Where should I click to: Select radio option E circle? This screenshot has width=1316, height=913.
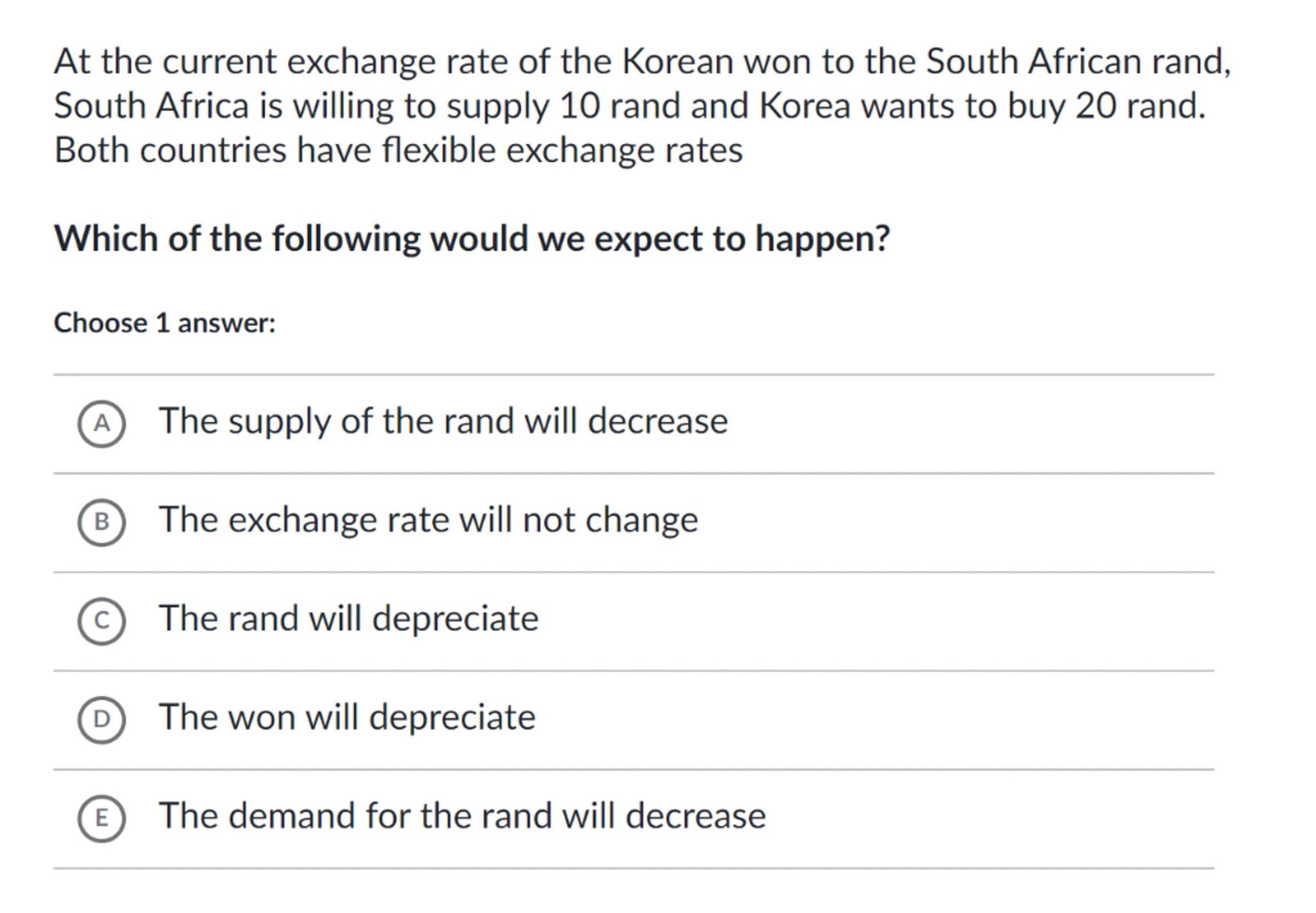(x=102, y=818)
